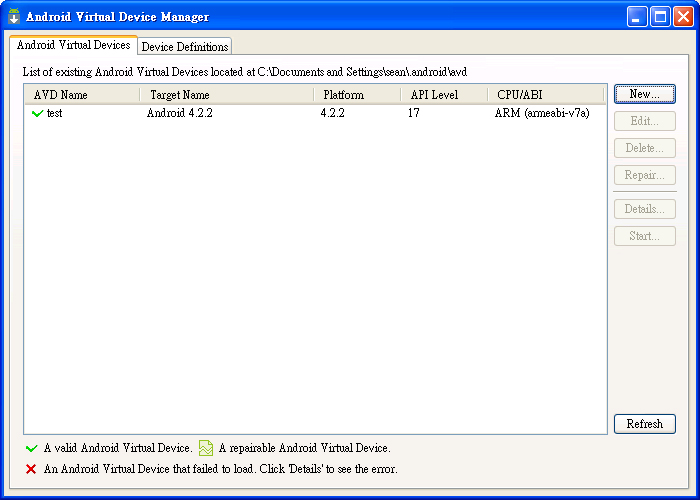This screenshot has height=500, width=700.
Task: Close the Android Virtual Device Manager window
Action: point(683,17)
